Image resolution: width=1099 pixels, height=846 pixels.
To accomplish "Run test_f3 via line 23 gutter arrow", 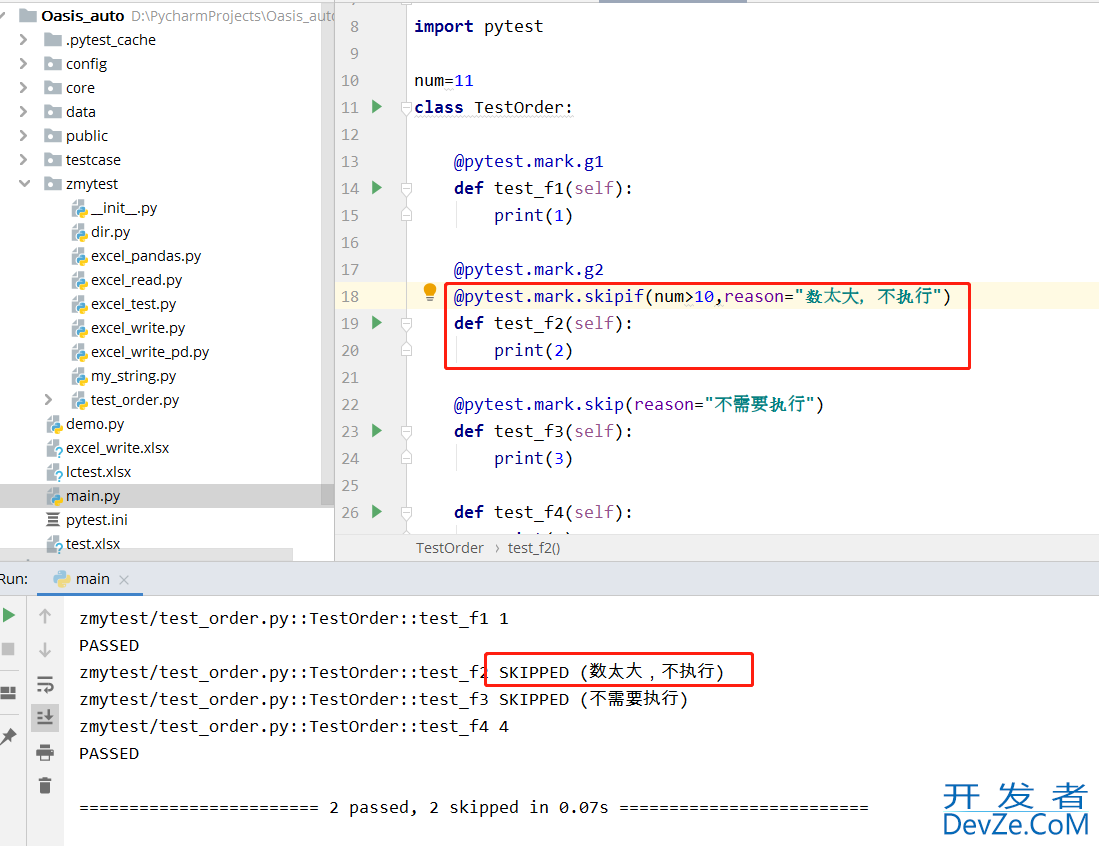I will 377,430.
